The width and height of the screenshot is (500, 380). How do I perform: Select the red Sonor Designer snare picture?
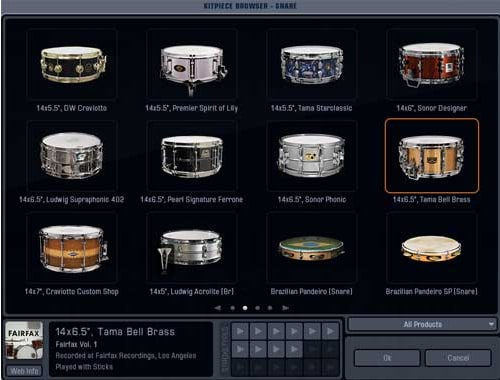(x=432, y=64)
